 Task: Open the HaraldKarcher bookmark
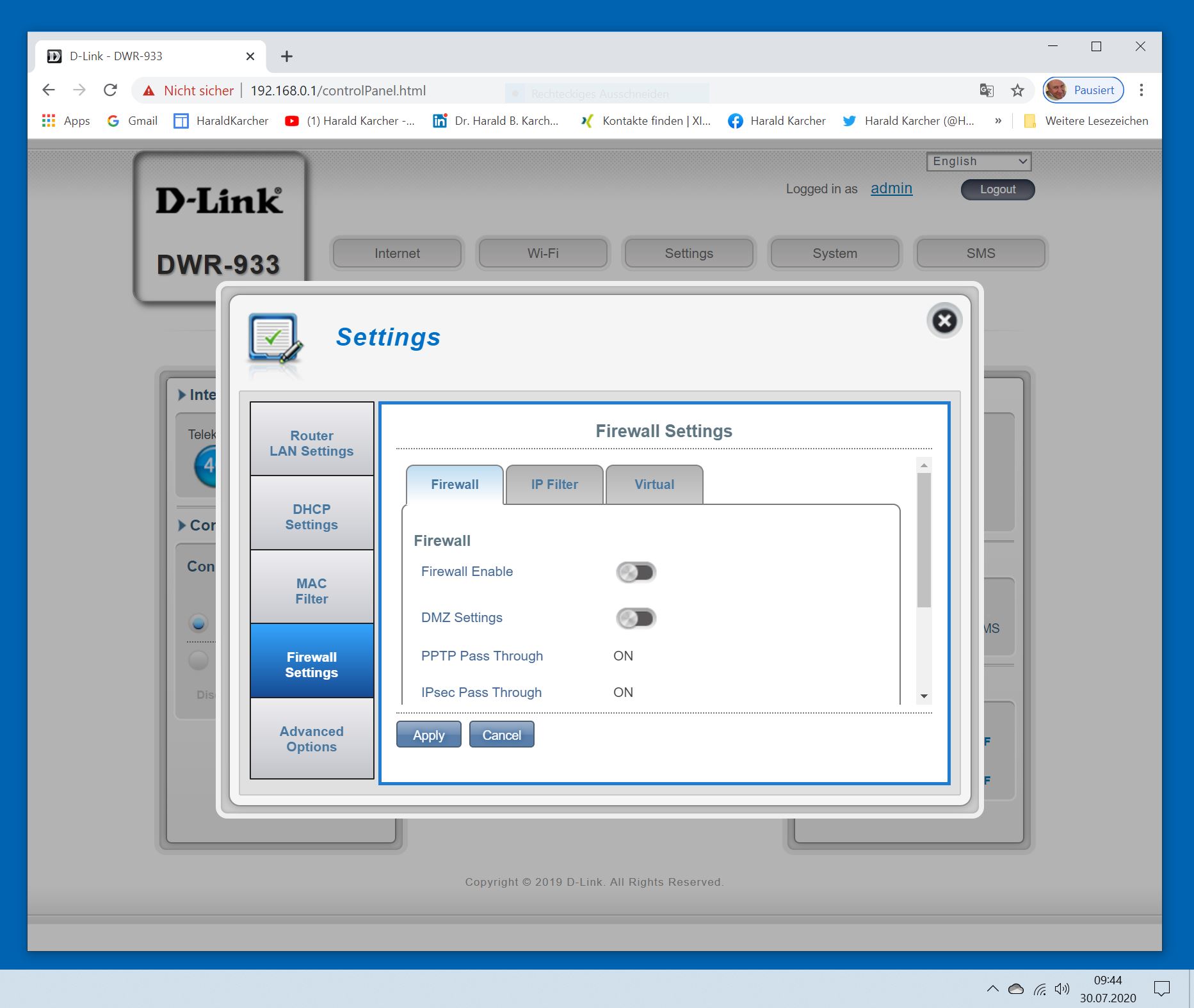[x=221, y=121]
